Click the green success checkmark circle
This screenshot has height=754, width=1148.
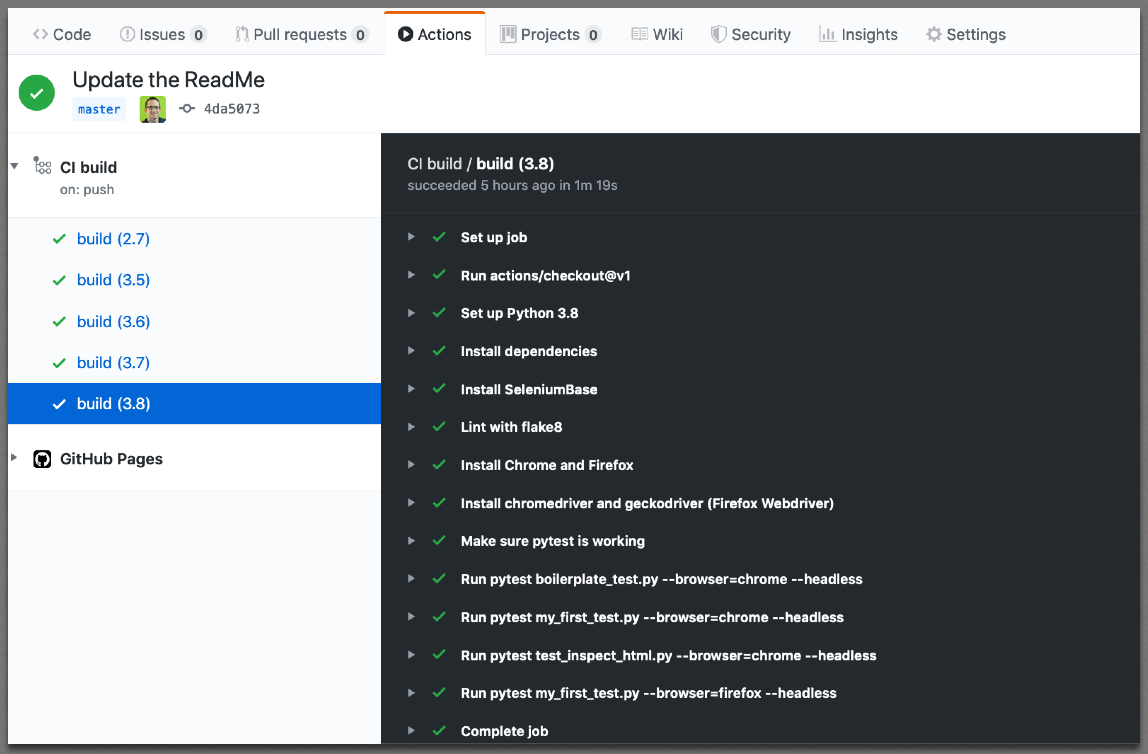pos(36,92)
